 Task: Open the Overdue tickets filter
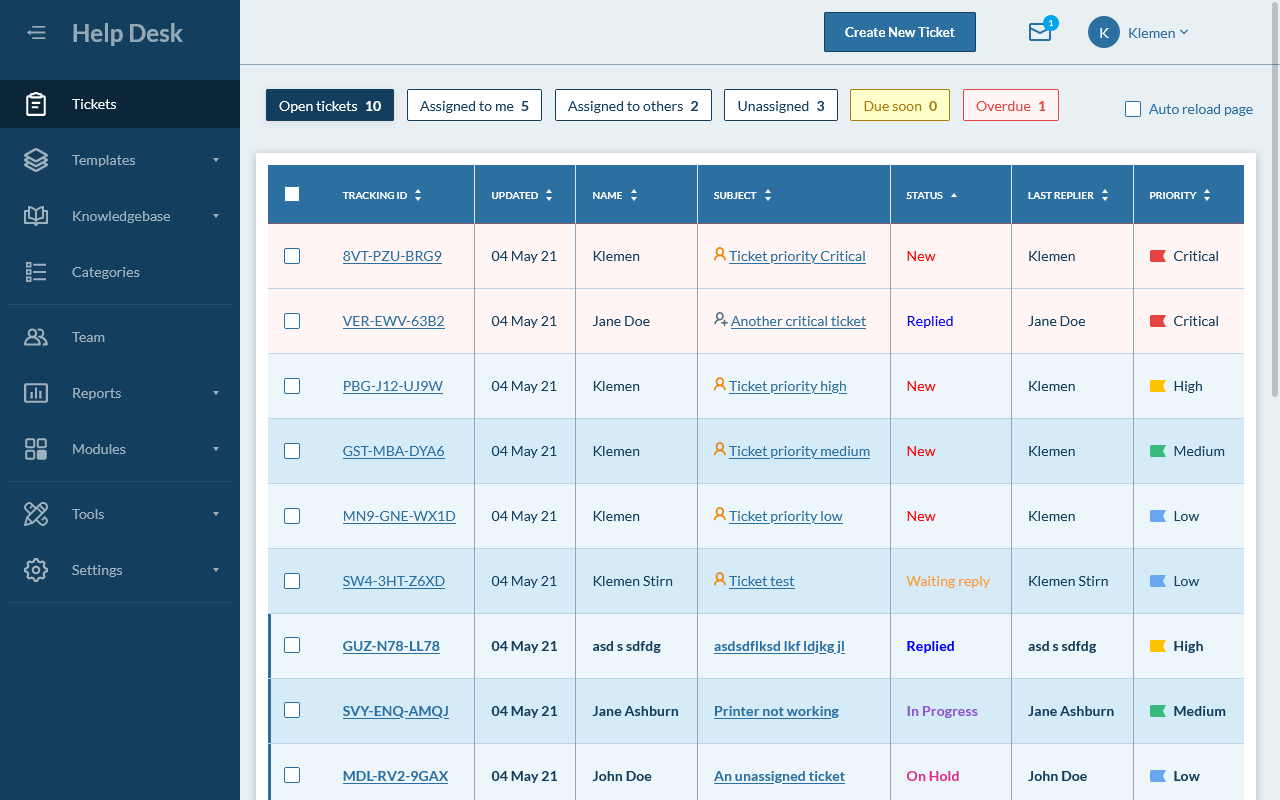1010,105
